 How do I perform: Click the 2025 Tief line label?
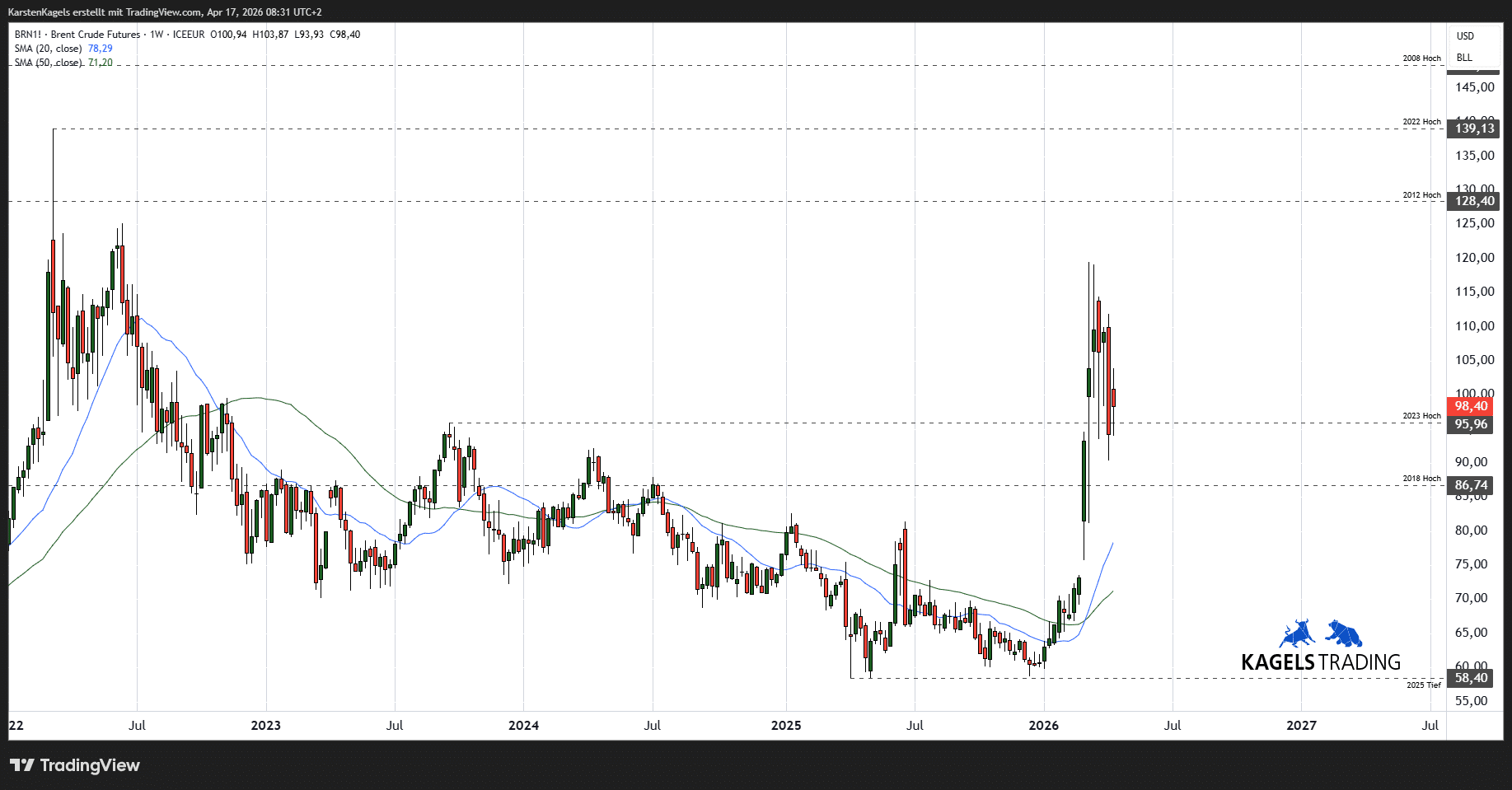point(1423,685)
